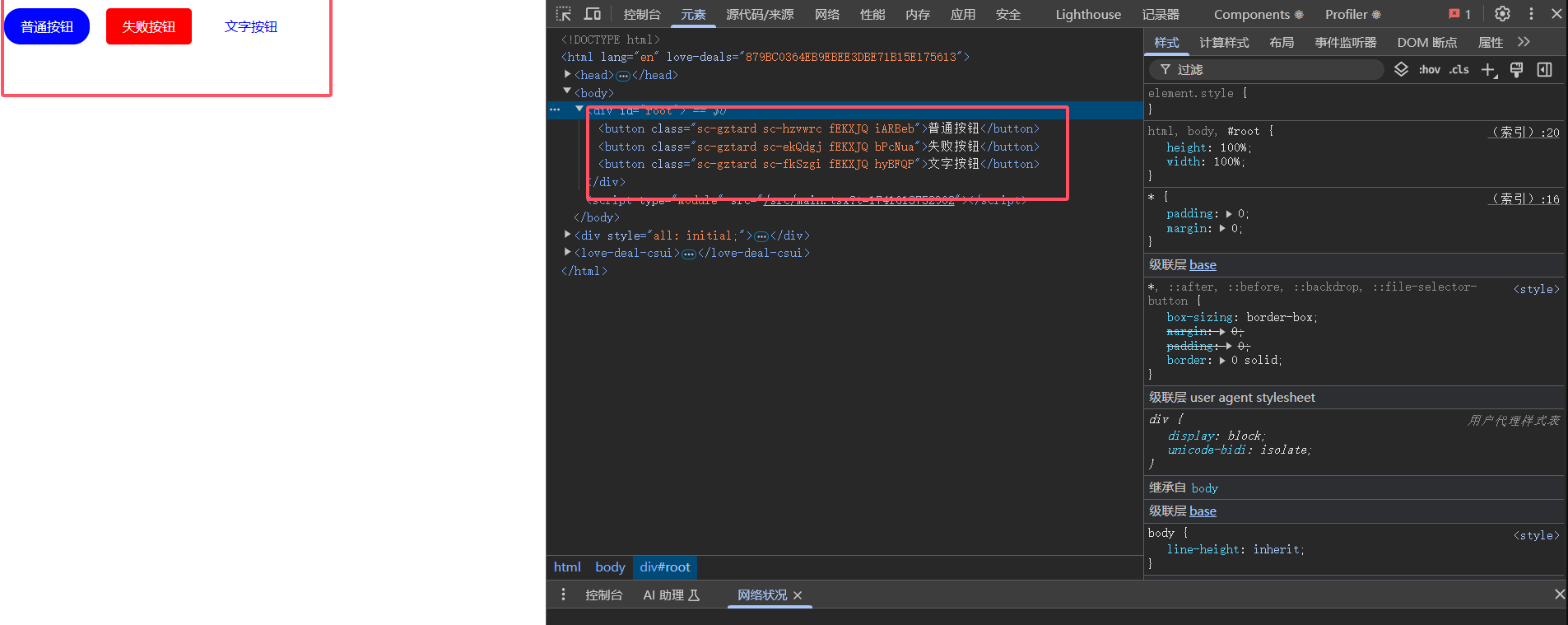The image size is (1568, 625).
Task: Click the red error count badge
Action: click(x=1459, y=14)
